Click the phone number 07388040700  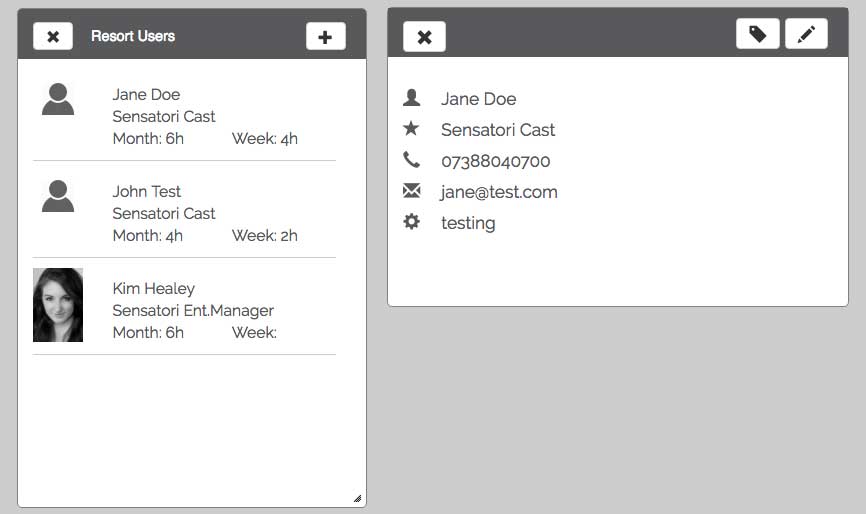[495, 161]
